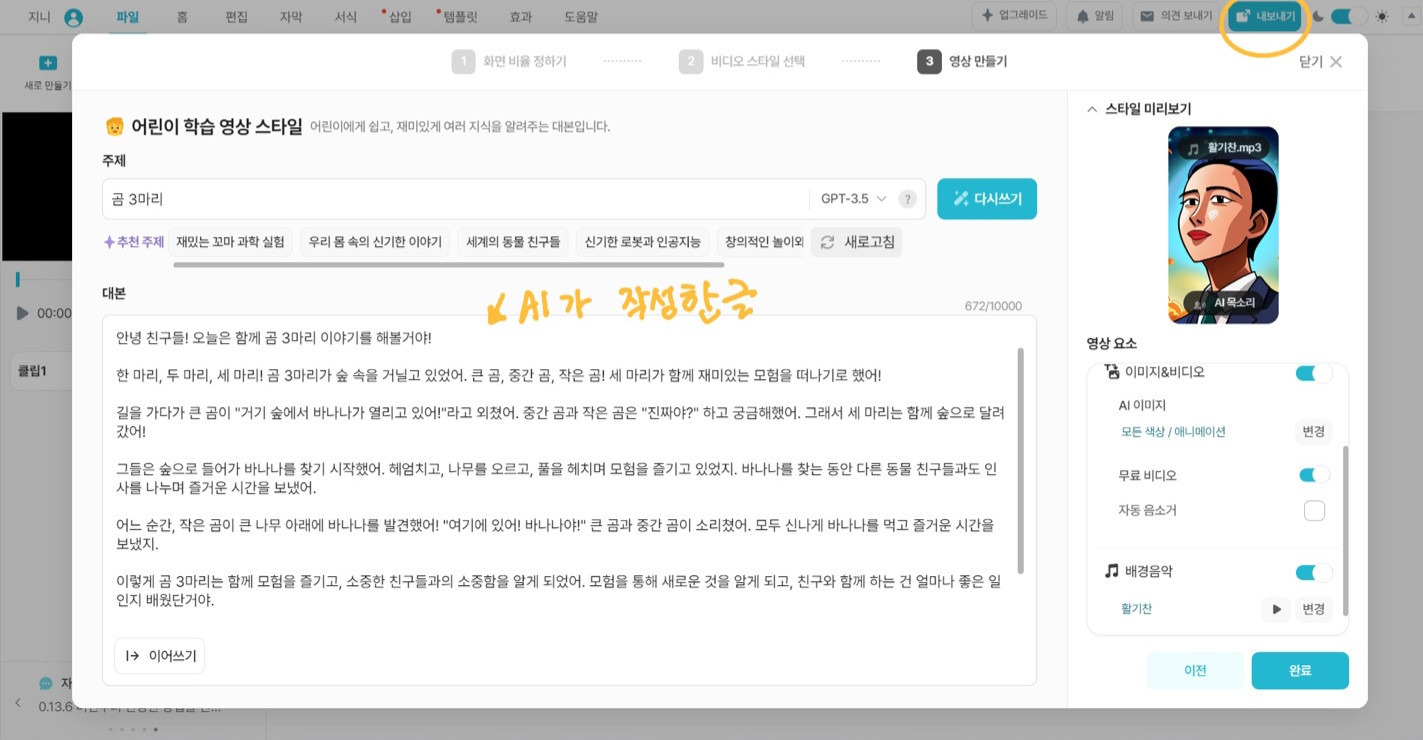Image resolution: width=1423 pixels, height=740 pixels.
Task: Open the 템플릿 menu tab
Action: (x=461, y=17)
